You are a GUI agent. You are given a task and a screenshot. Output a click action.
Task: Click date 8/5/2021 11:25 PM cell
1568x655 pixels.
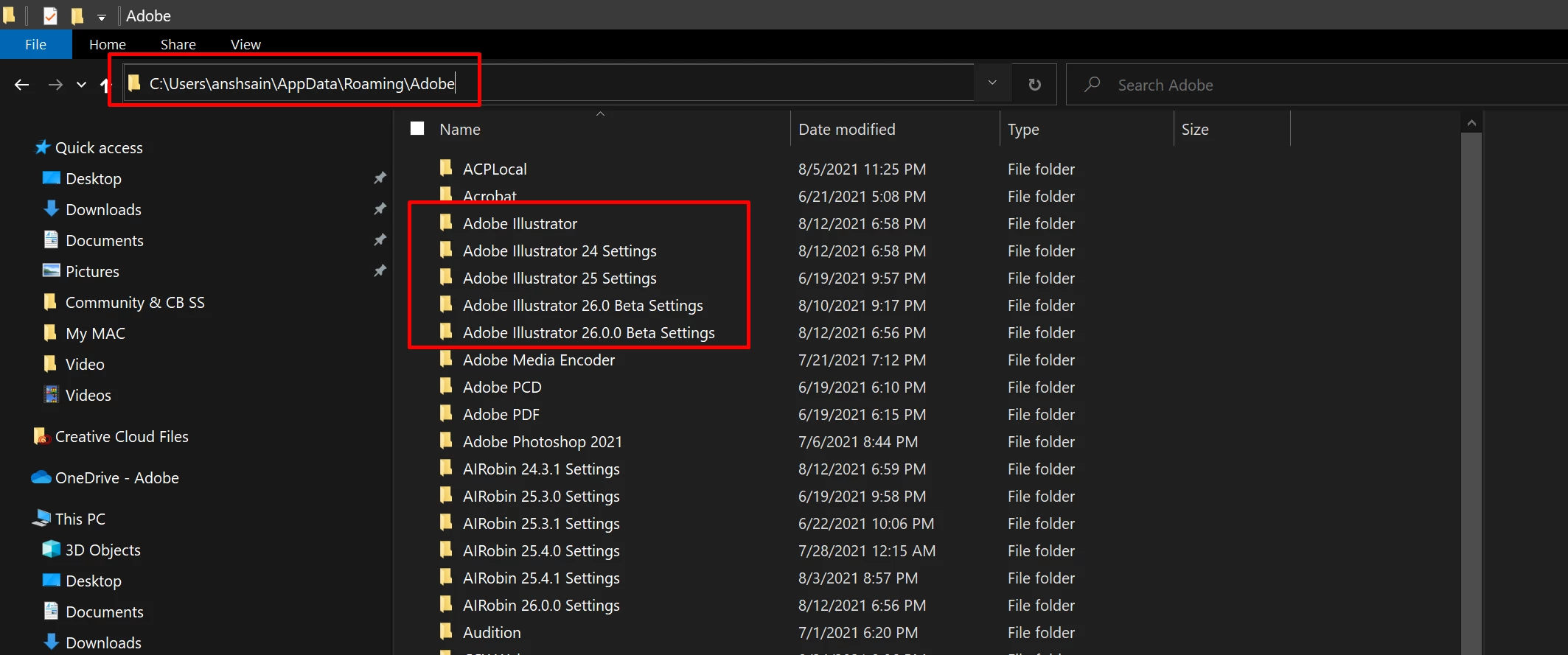point(862,169)
